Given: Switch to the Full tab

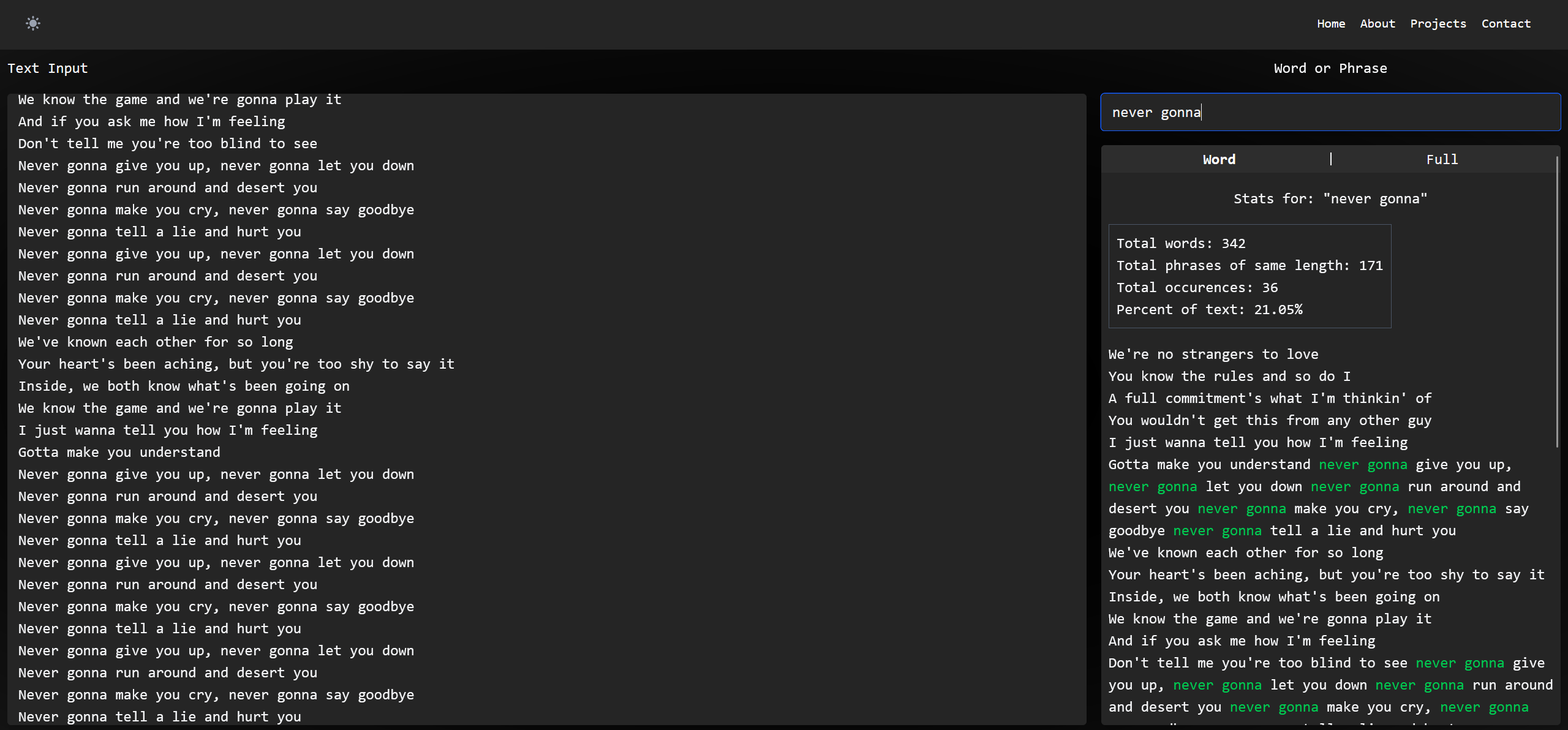Looking at the screenshot, I should (x=1442, y=159).
